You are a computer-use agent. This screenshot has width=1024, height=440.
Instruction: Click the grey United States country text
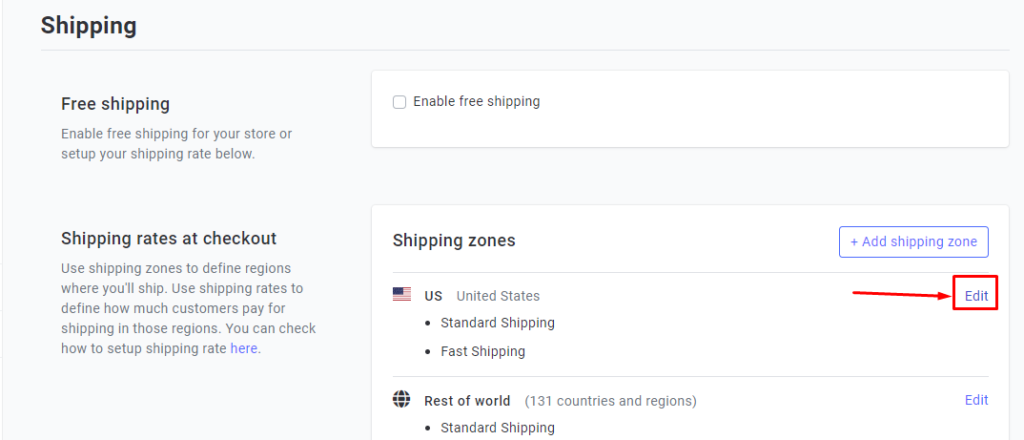[x=498, y=296]
